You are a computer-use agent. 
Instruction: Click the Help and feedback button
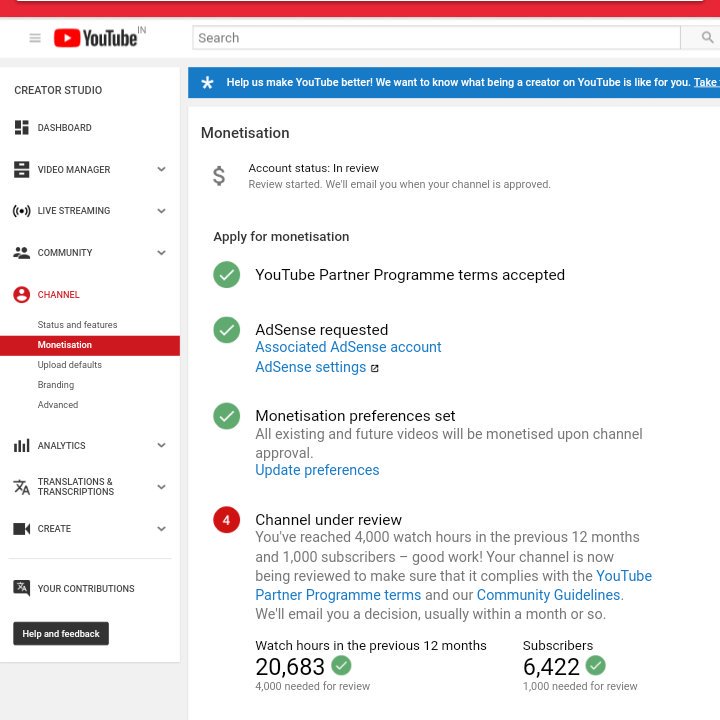click(61, 634)
